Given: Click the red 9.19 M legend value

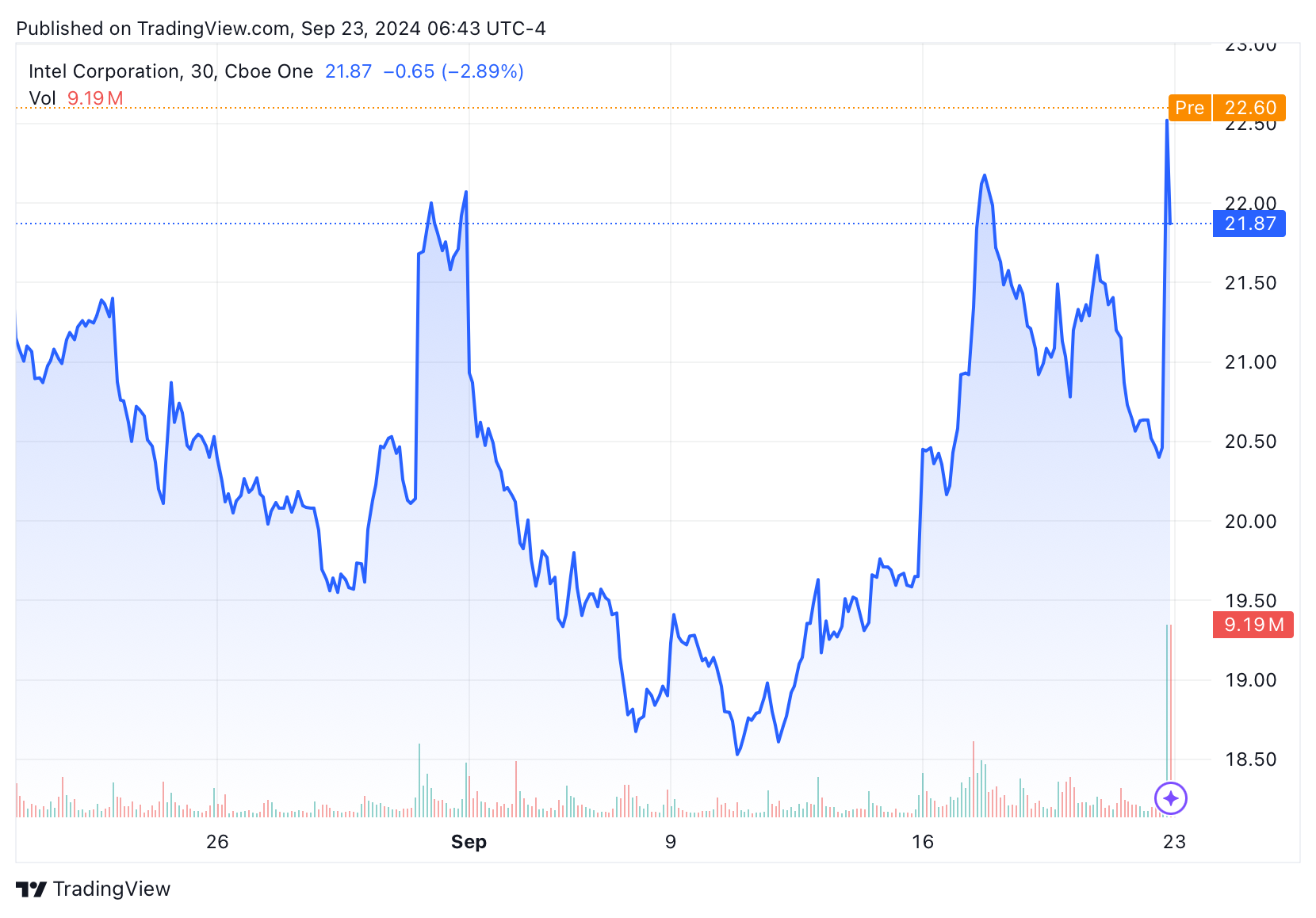Looking at the screenshot, I should [95, 98].
